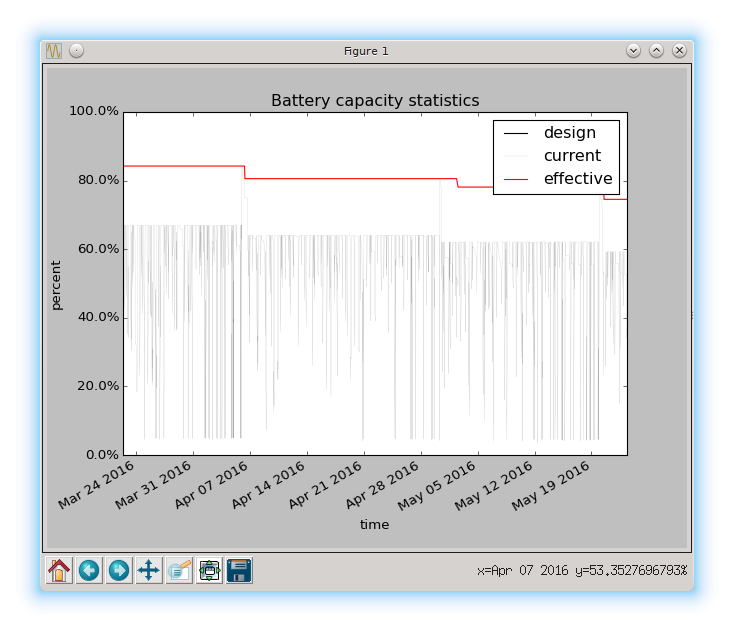Save the figure with the floppy disk icon

(x=239, y=571)
